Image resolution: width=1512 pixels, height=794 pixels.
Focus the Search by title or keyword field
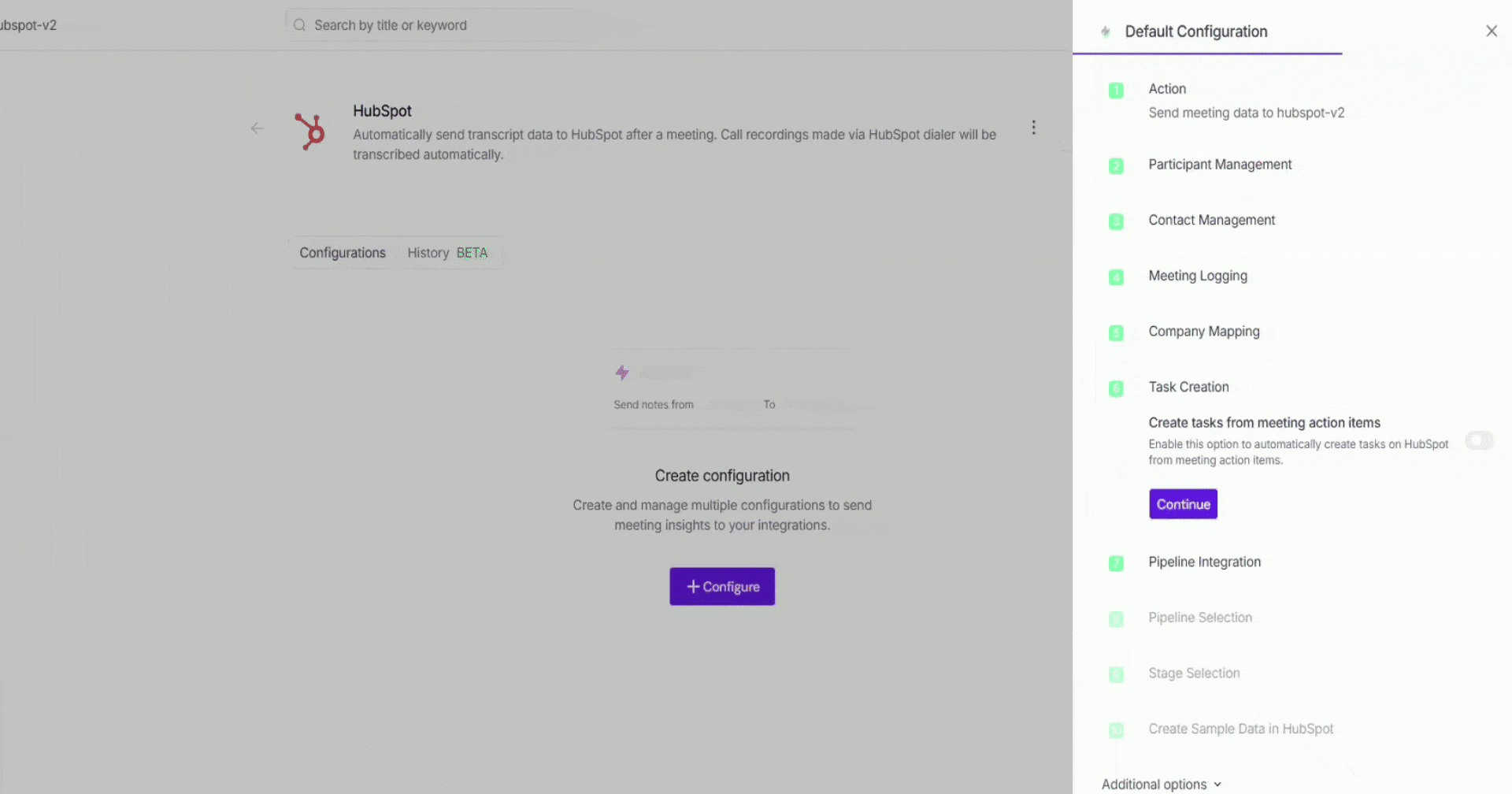point(441,25)
